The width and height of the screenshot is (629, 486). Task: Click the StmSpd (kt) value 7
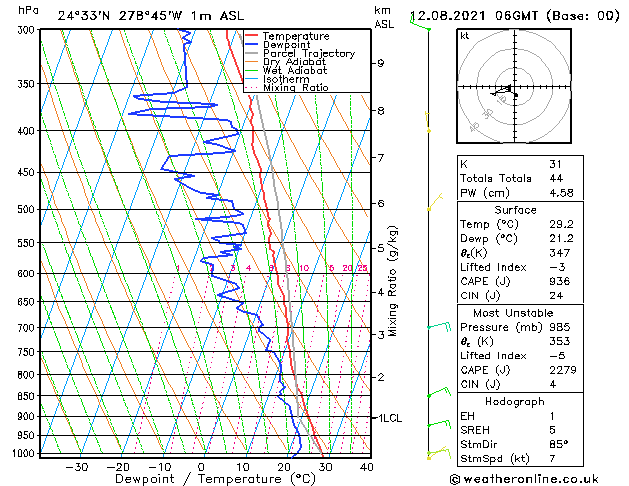coord(552,458)
